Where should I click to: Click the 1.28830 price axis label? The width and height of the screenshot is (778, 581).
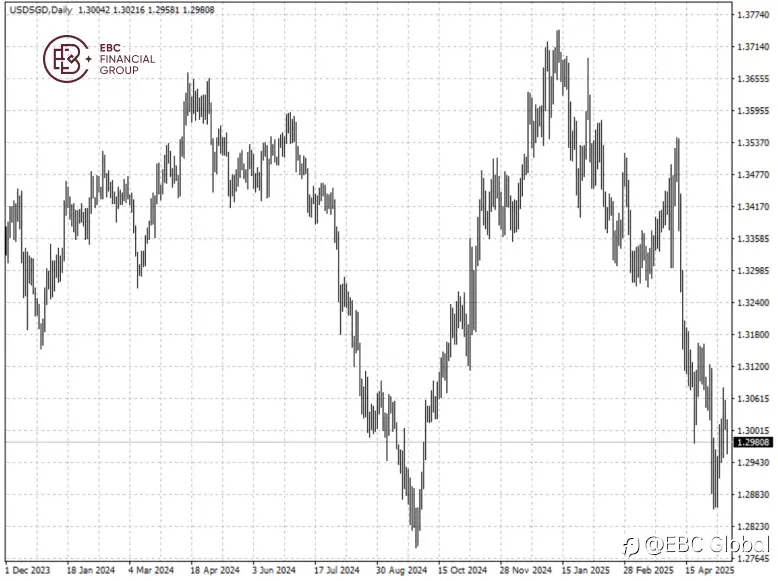coord(753,495)
